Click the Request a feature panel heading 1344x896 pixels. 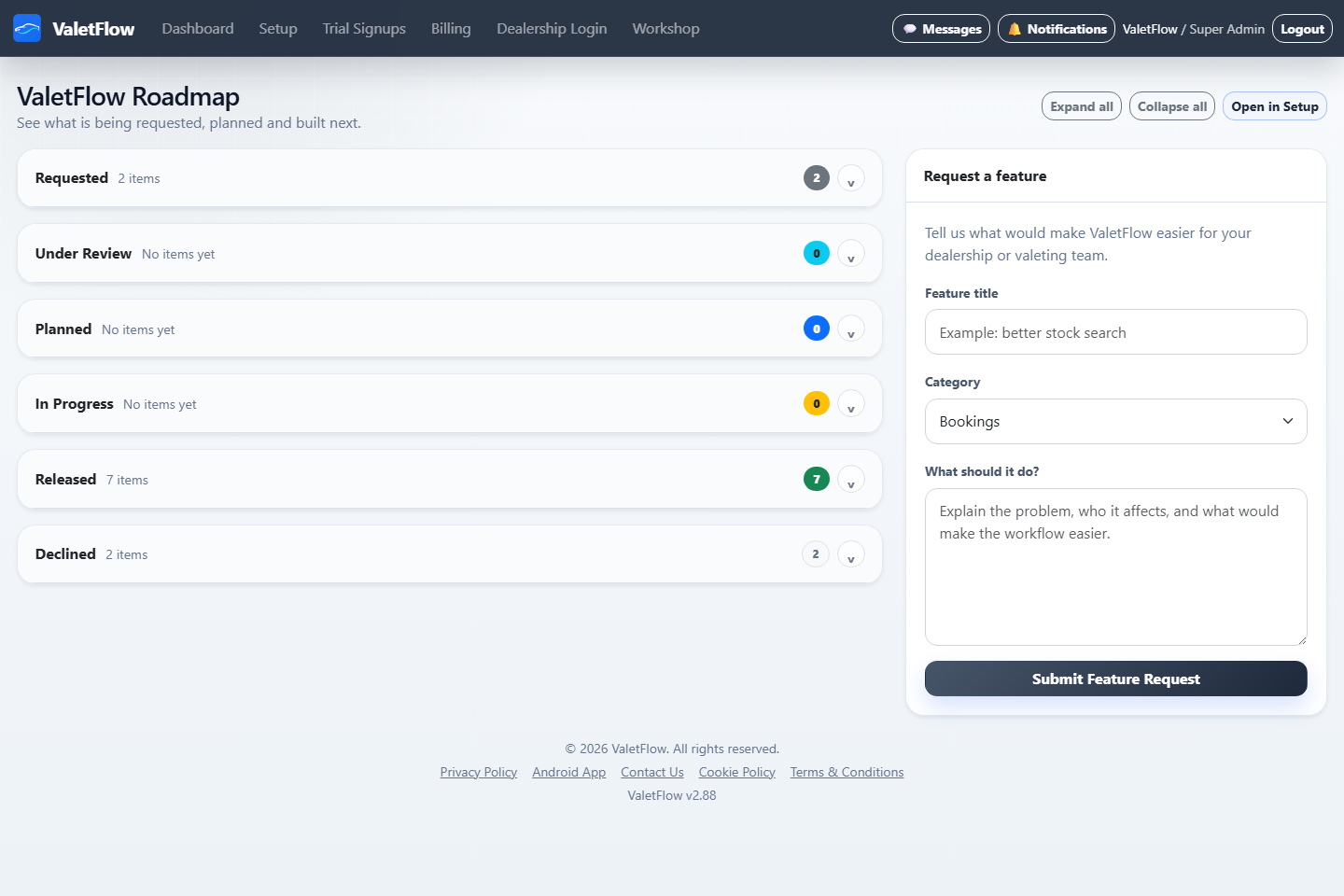click(985, 175)
